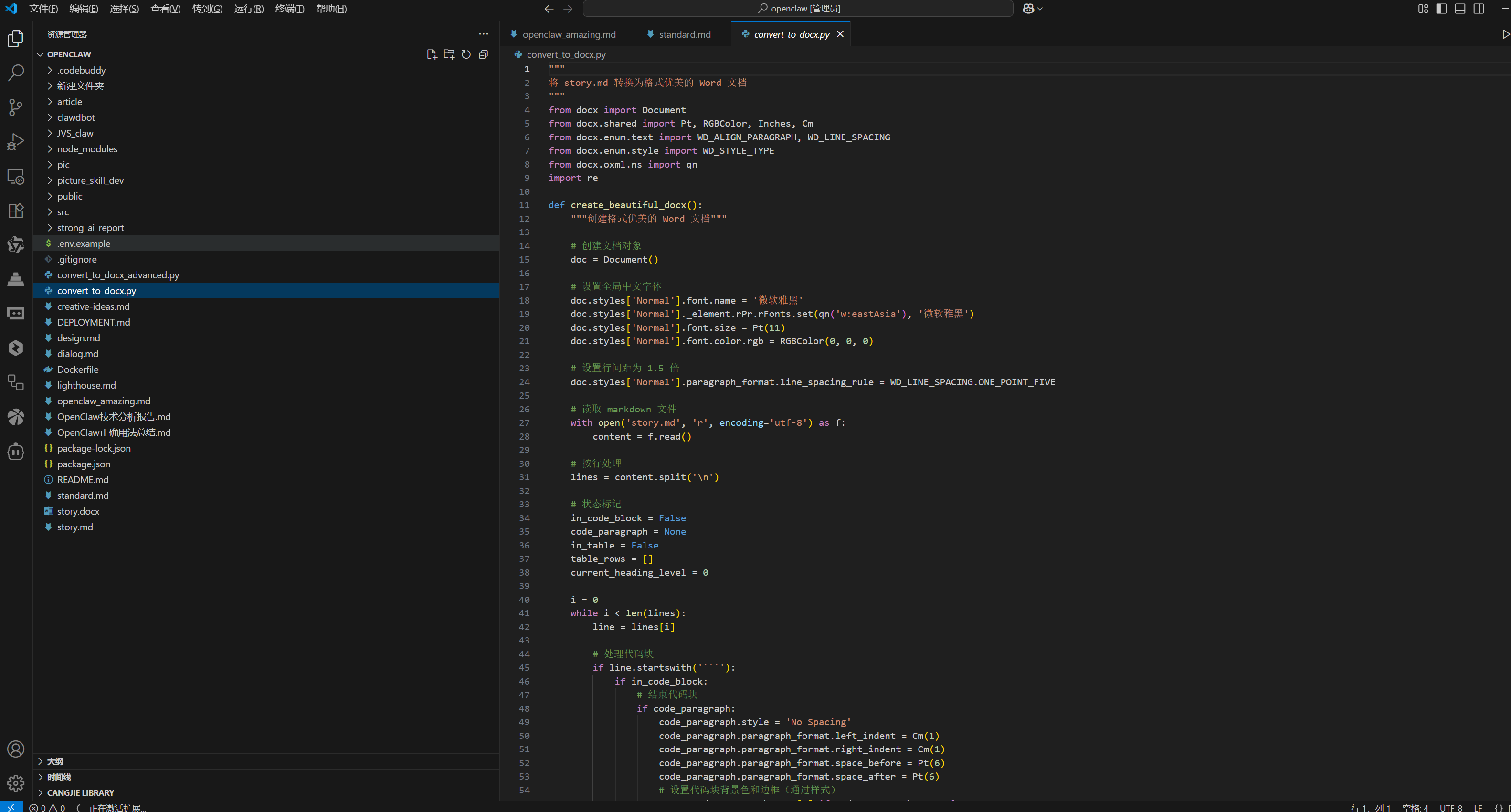This screenshot has width=1511, height=812.
Task: Open the Source Control view
Action: pyautogui.click(x=16, y=107)
